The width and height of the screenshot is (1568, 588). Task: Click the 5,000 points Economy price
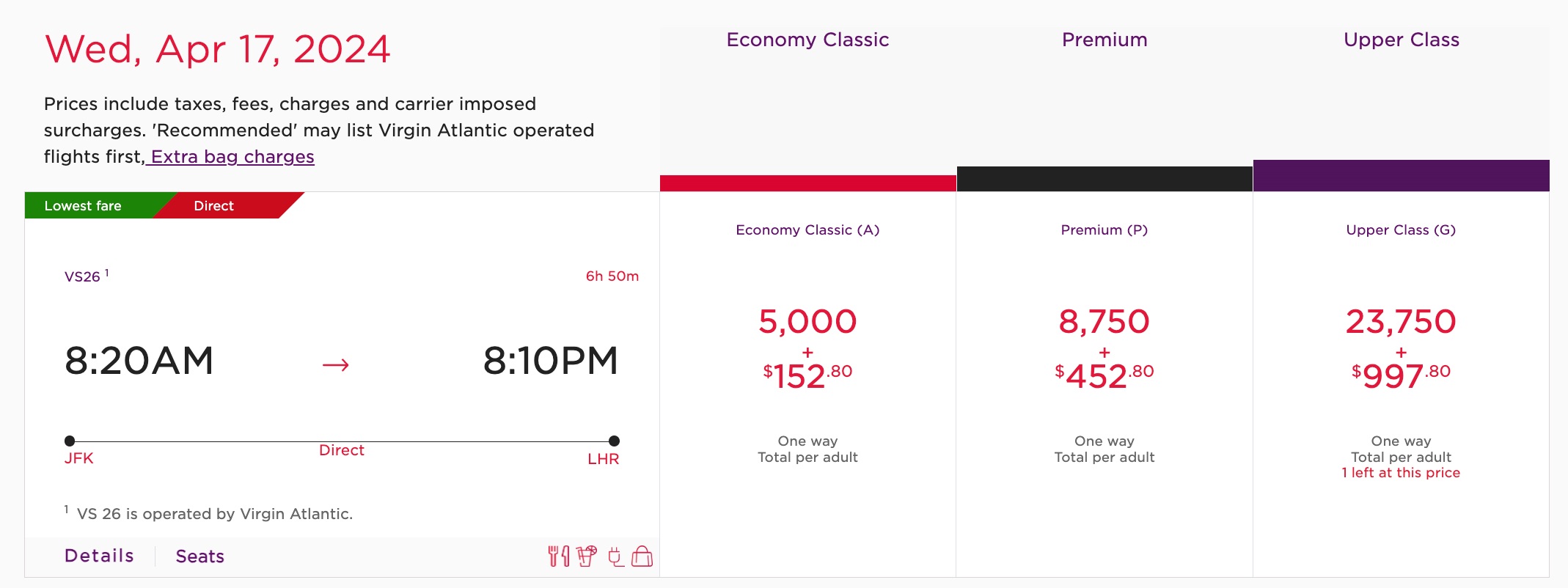(x=807, y=320)
